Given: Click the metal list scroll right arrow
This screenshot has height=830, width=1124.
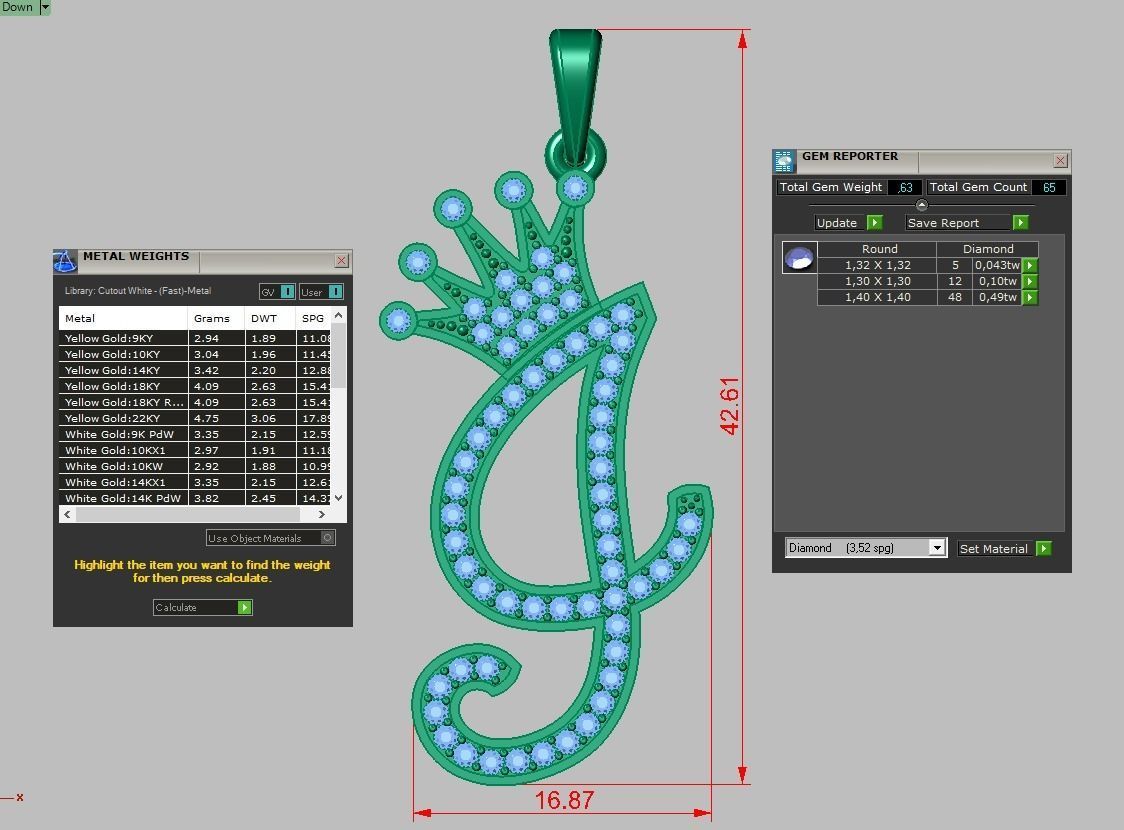Looking at the screenshot, I should (x=321, y=515).
